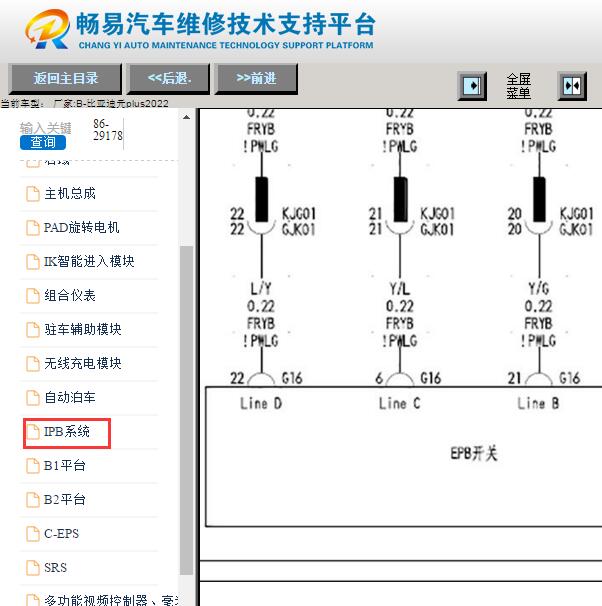Image resolution: width=602 pixels, height=606 pixels.
Task: Click the document icon beside B1平台
Action: tap(33, 466)
